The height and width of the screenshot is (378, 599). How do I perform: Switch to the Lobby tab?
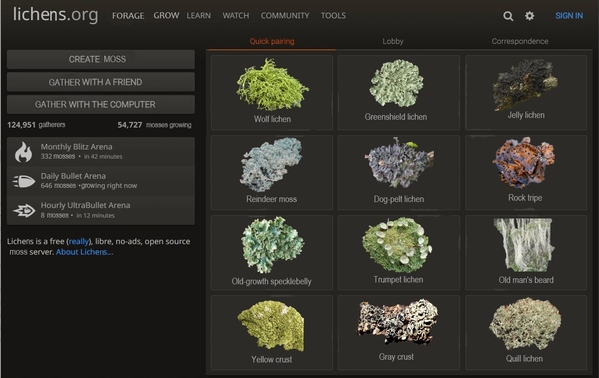point(393,41)
